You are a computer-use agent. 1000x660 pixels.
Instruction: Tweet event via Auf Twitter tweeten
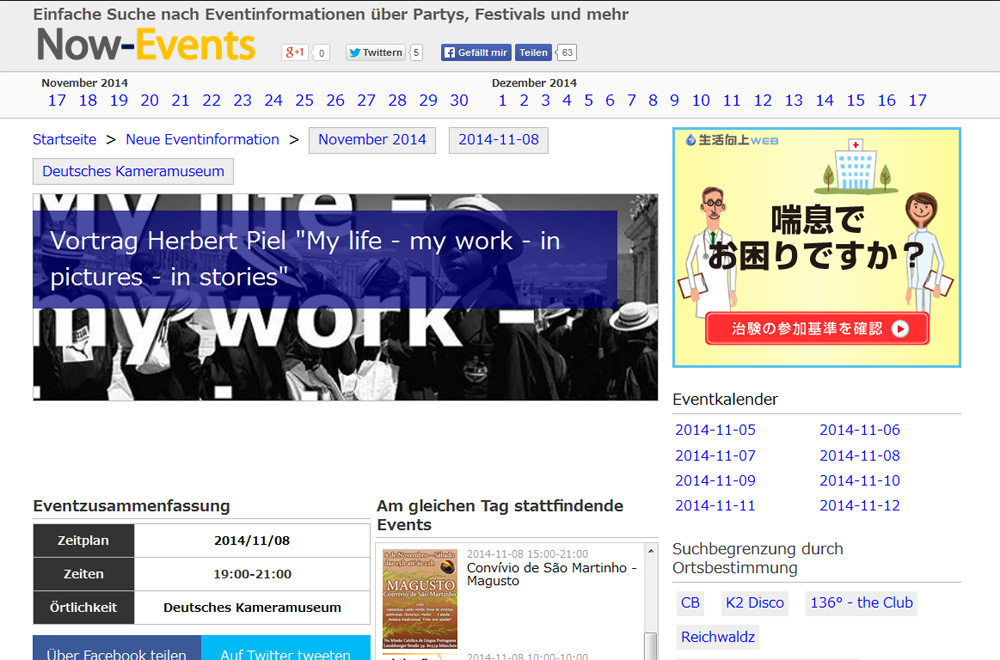point(286,649)
